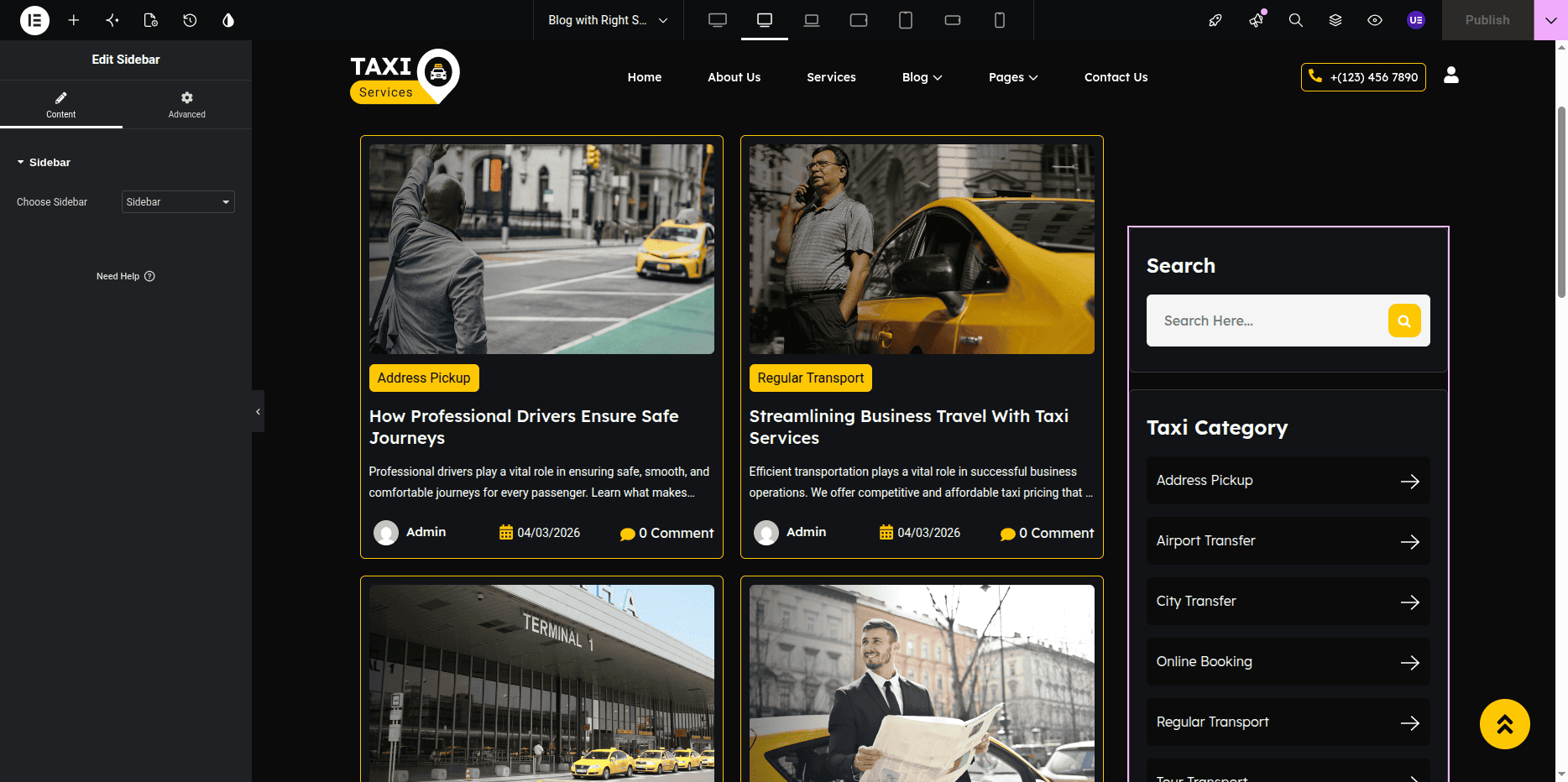The image size is (1568, 782).
Task: Open the Regular Transport category row in sidebar
Action: tap(1288, 722)
